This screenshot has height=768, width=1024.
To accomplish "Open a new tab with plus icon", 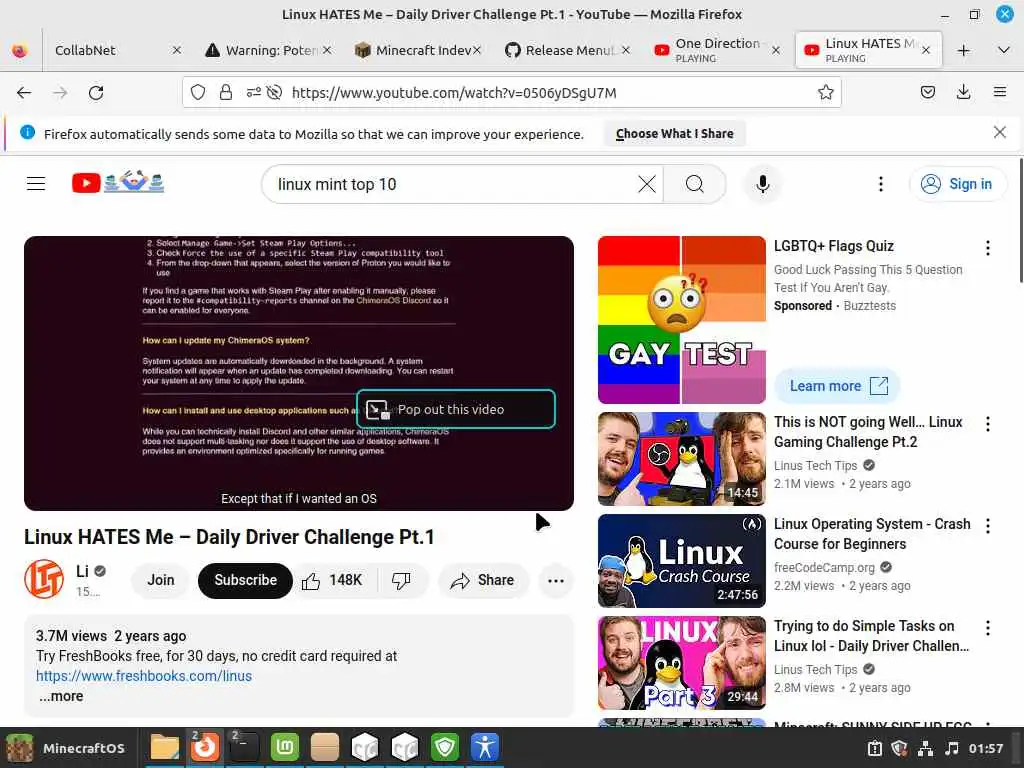I will coord(963,50).
